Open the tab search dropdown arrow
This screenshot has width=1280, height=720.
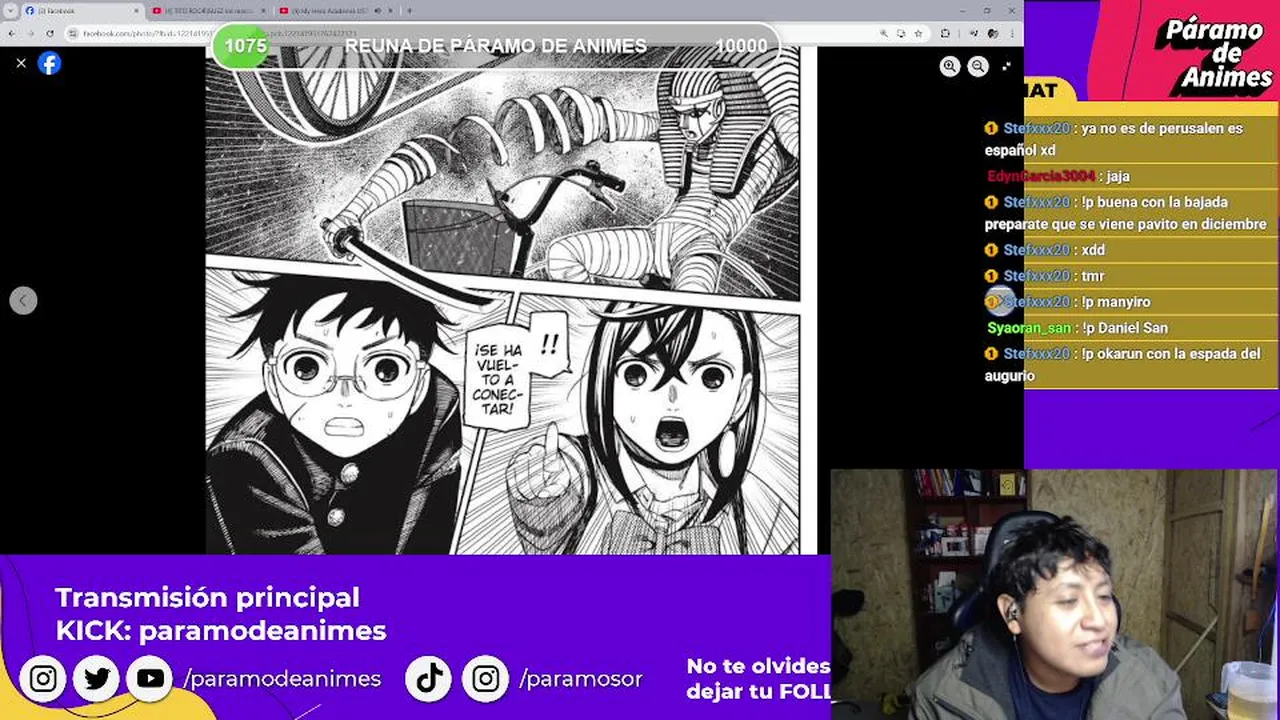point(10,10)
